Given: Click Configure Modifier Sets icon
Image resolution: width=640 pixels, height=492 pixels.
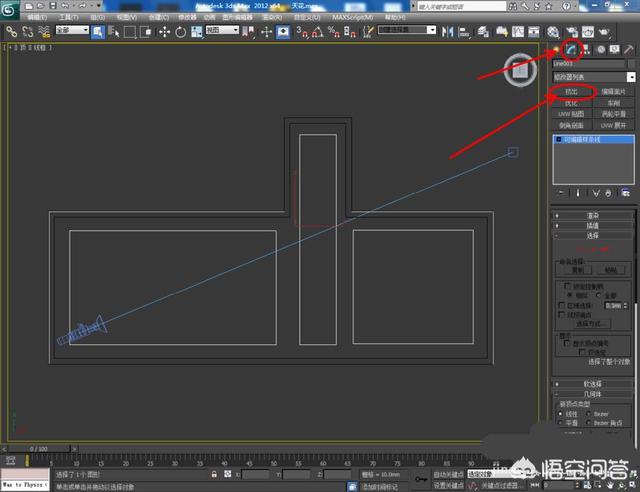Looking at the screenshot, I should (x=625, y=193).
